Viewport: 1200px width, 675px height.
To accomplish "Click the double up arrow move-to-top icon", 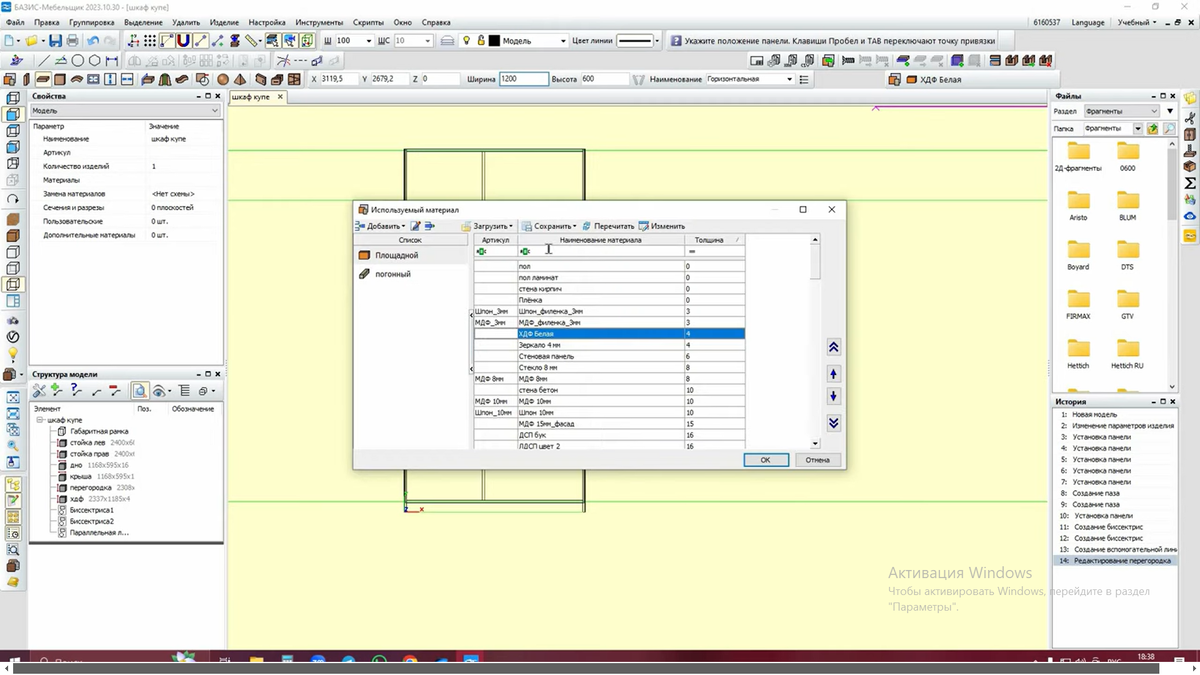I will pos(833,347).
